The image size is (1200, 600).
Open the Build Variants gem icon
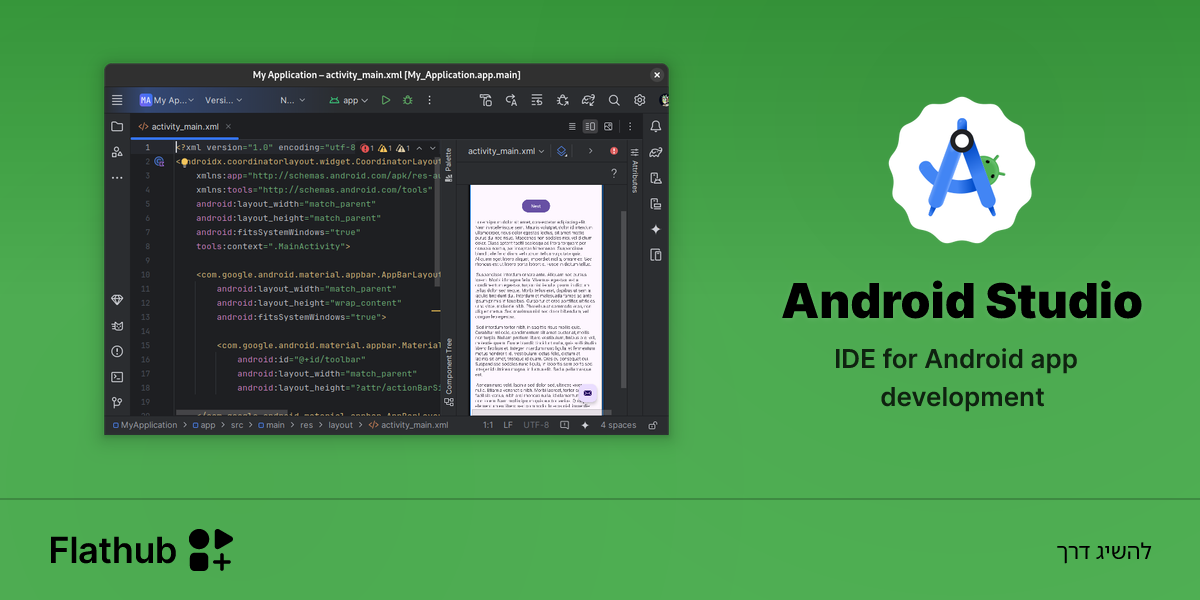[117, 300]
